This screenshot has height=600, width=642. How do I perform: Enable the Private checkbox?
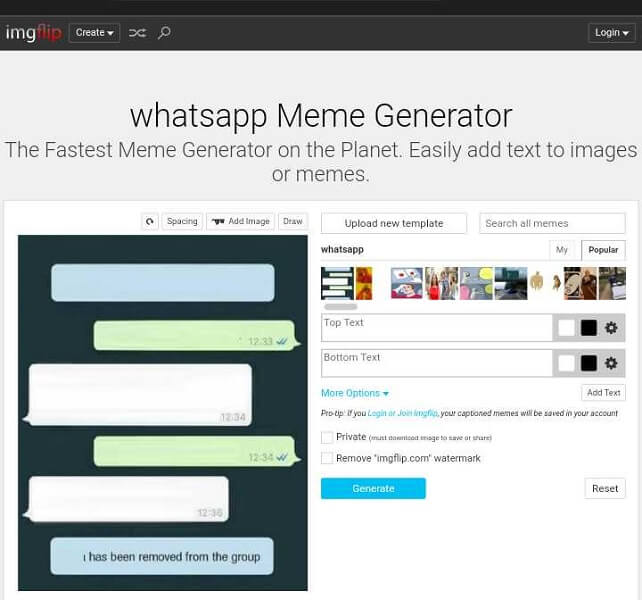point(327,437)
